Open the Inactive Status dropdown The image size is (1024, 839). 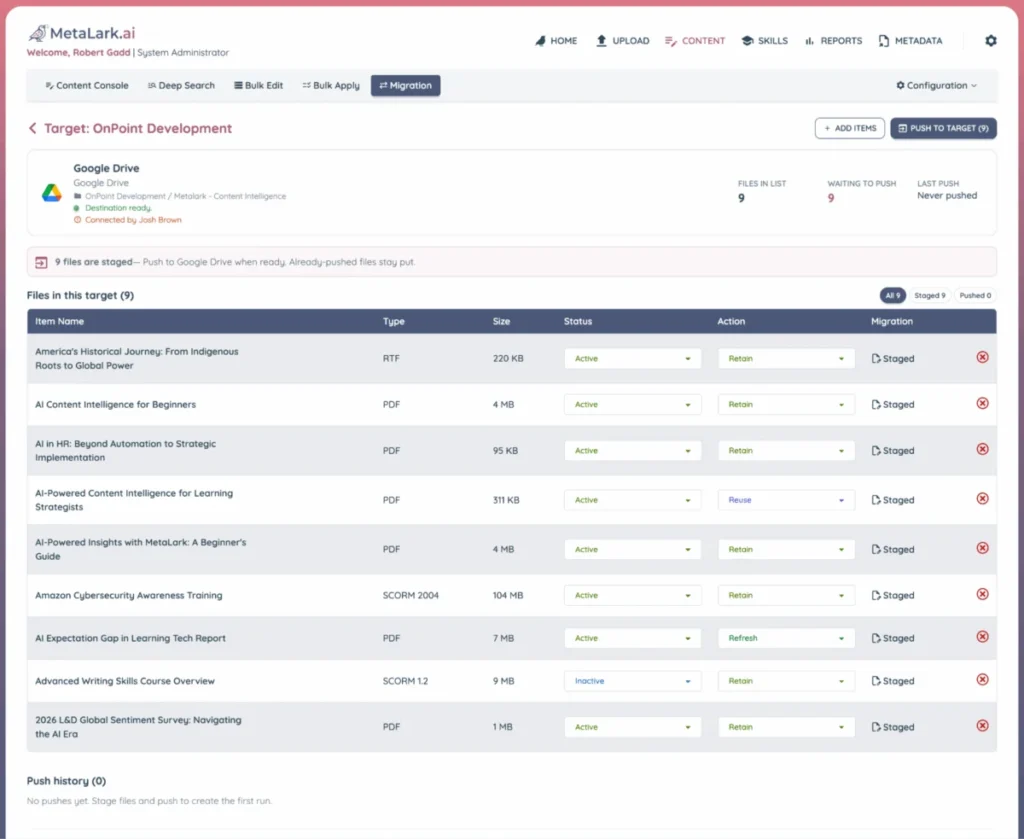[632, 681]
